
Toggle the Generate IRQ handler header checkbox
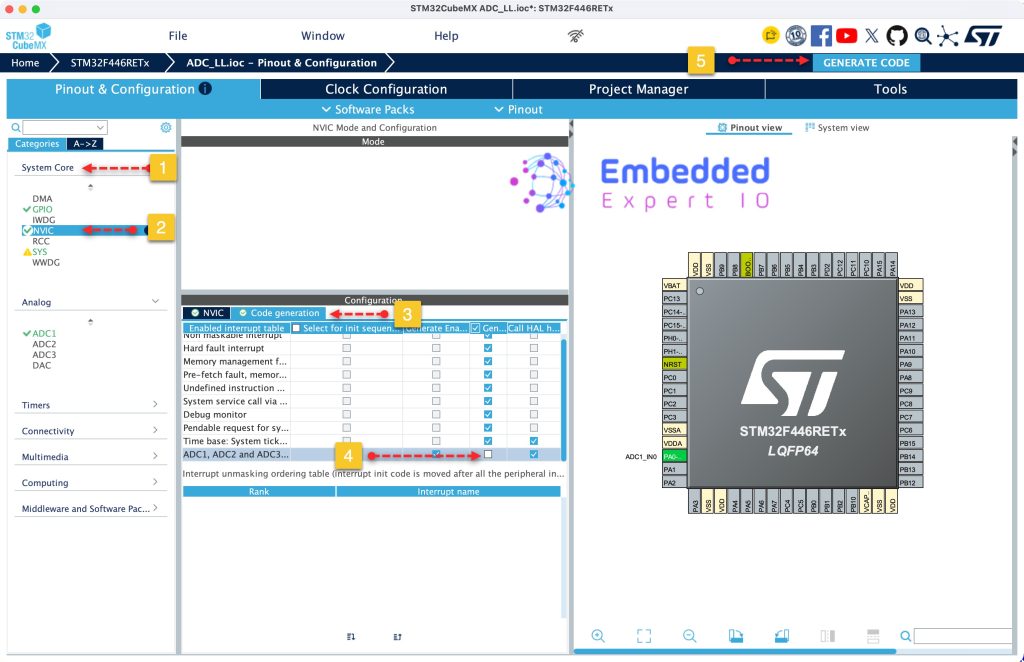tap(475, 328)
